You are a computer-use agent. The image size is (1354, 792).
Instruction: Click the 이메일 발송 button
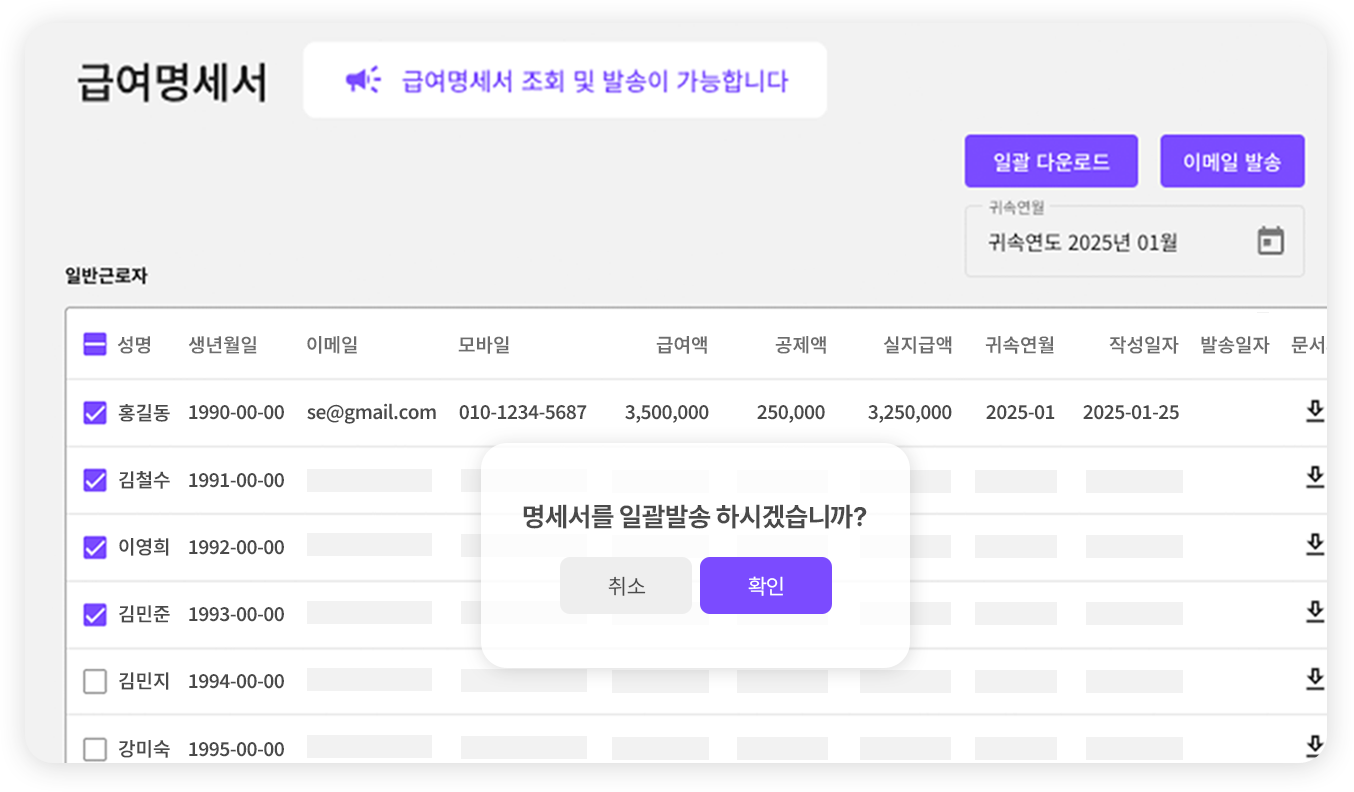(x=1232, y=161)
